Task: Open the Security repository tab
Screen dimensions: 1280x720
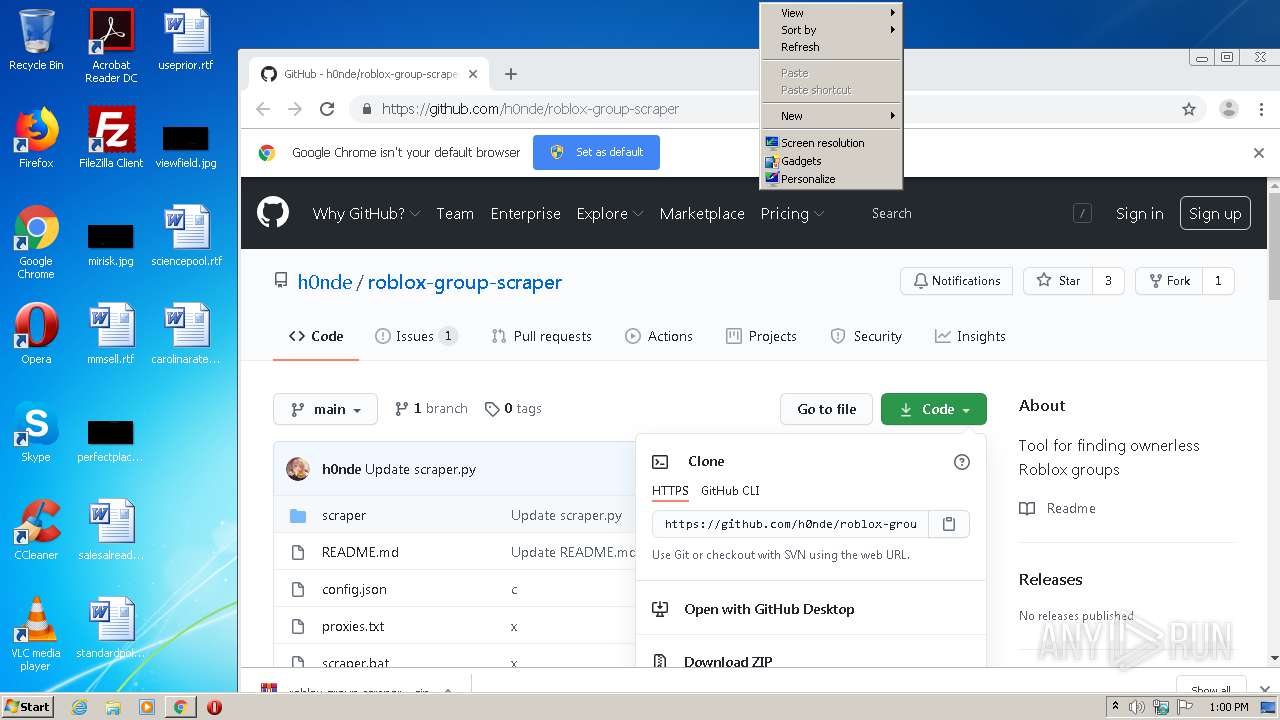Action: 866,336
